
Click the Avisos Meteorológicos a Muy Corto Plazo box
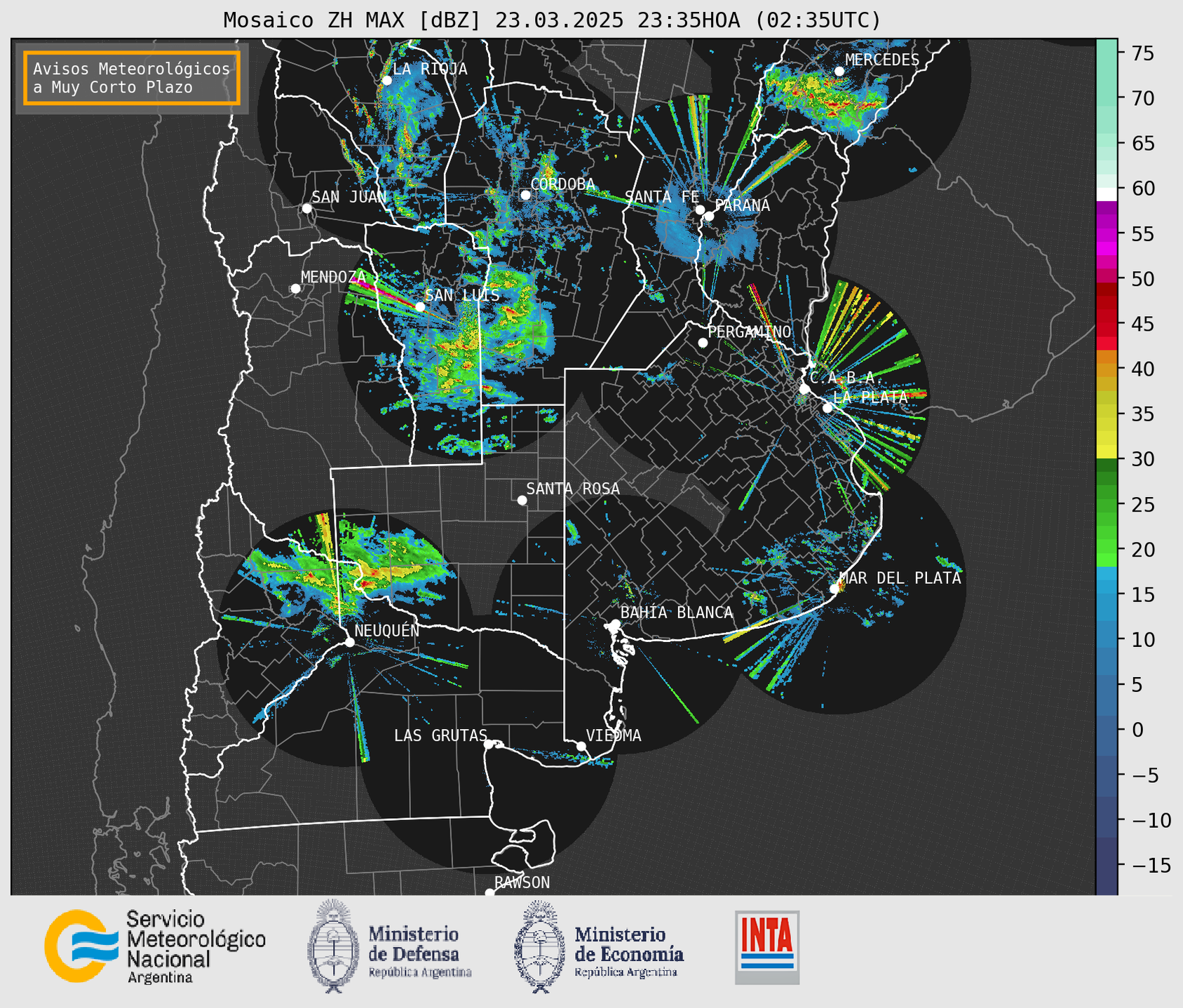(x=132, y=78)
